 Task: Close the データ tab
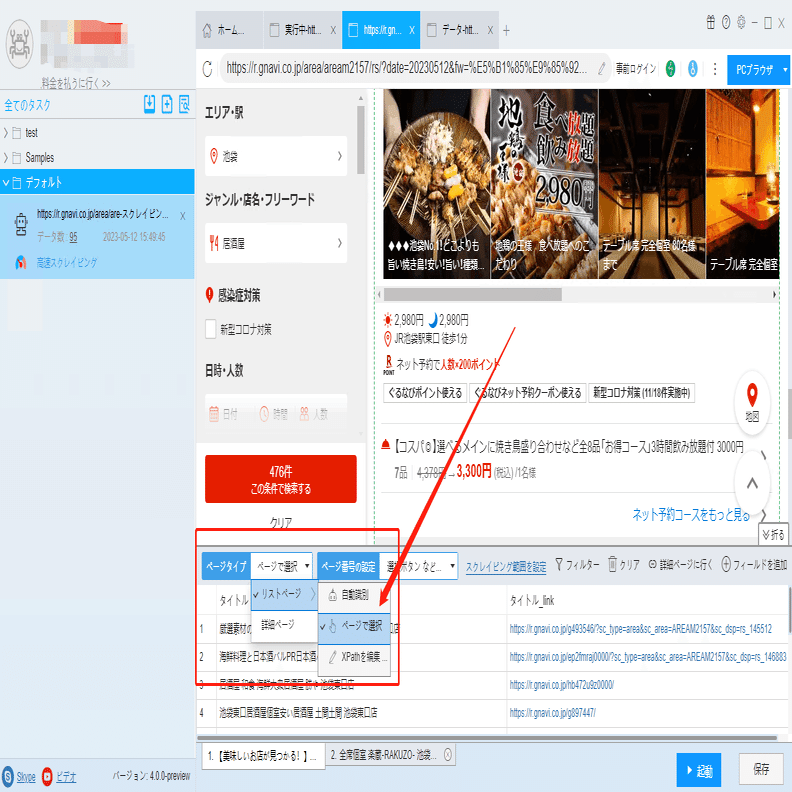[490, 31]
